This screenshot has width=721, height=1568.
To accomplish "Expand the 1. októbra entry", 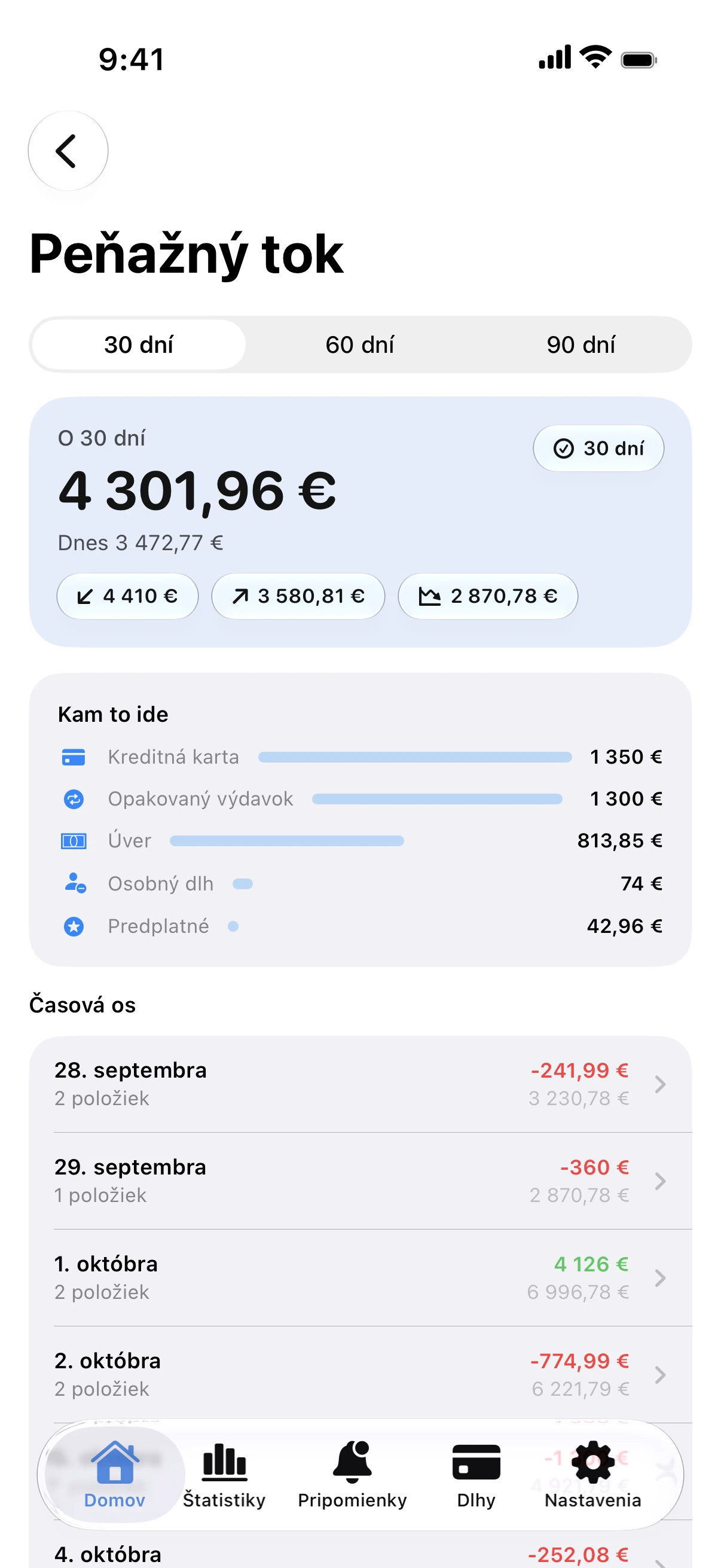I will tap(360, 1277).
